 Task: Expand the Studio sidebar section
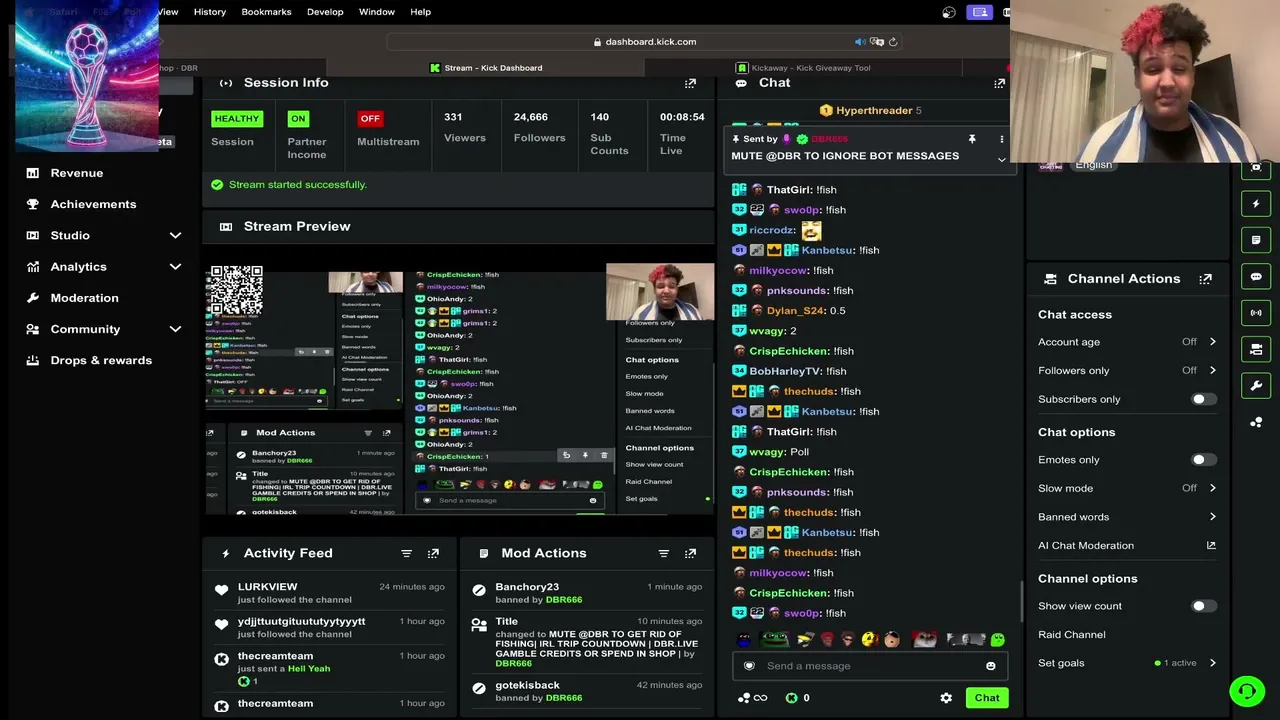pos(175,235)
